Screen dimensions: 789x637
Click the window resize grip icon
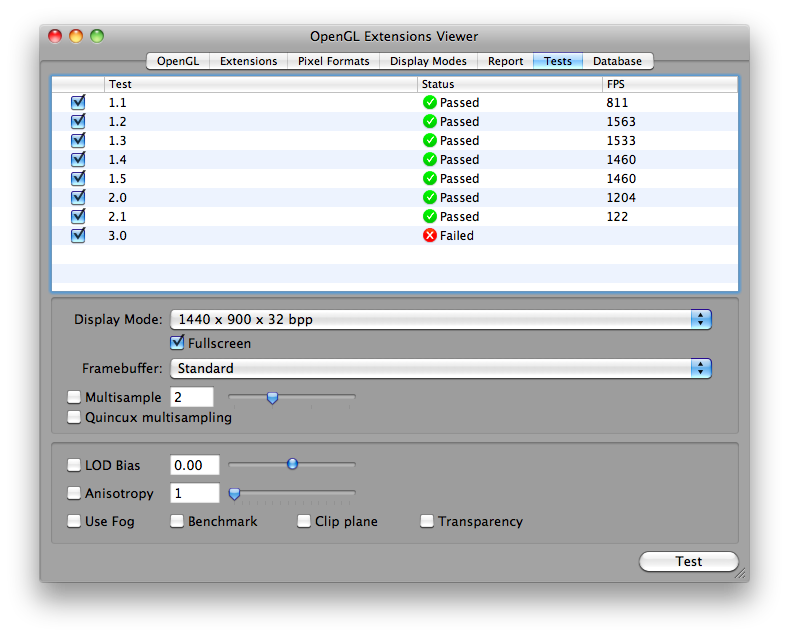740,573
